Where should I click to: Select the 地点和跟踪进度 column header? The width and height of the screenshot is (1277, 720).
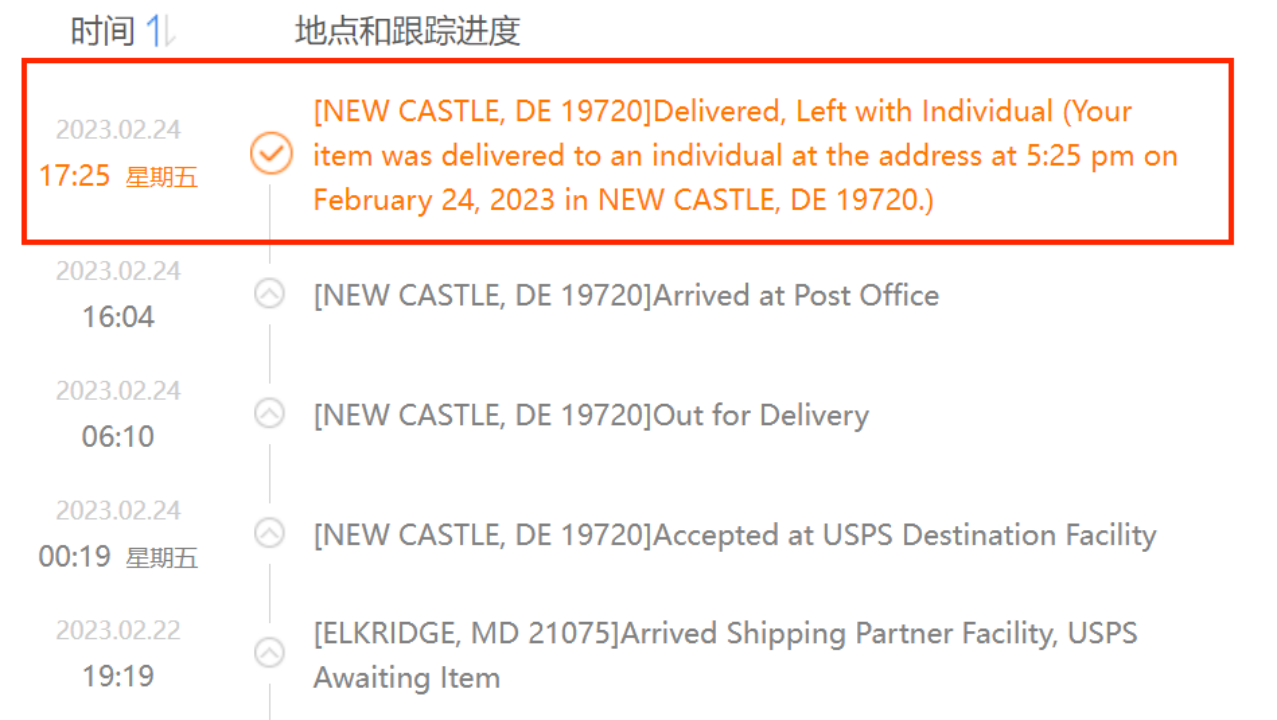click(408, 32)
